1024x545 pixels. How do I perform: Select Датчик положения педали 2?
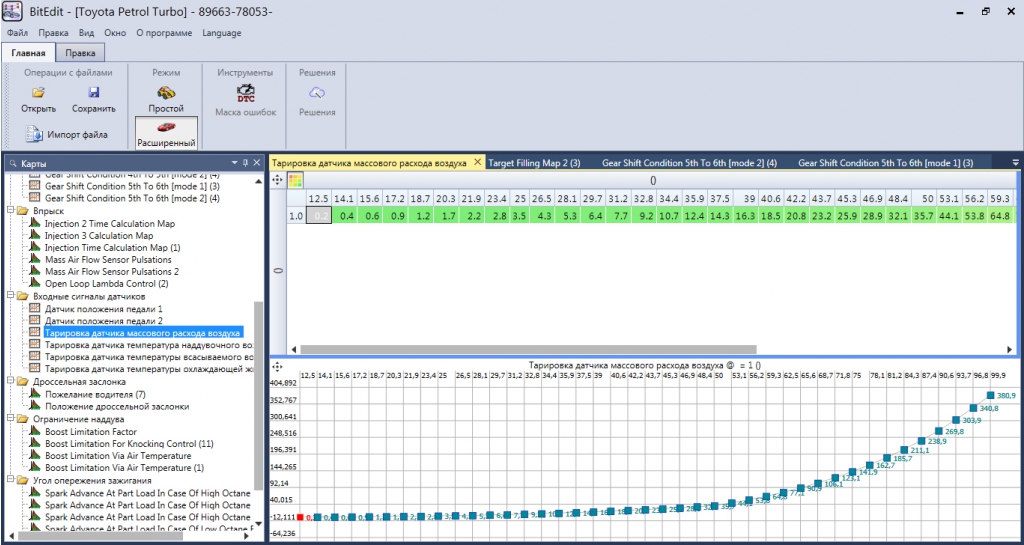103,320
